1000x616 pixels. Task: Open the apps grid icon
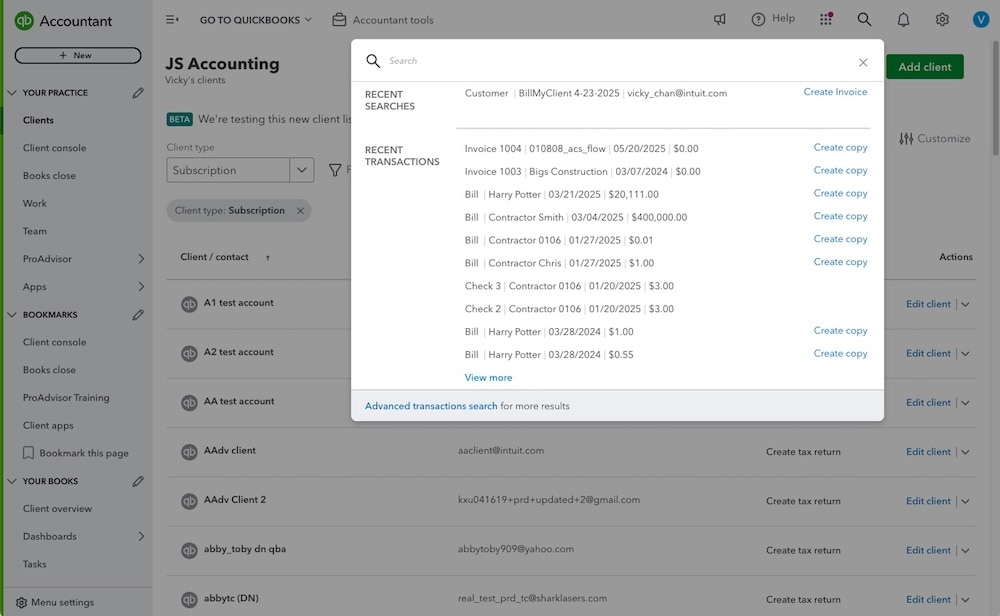824,17
